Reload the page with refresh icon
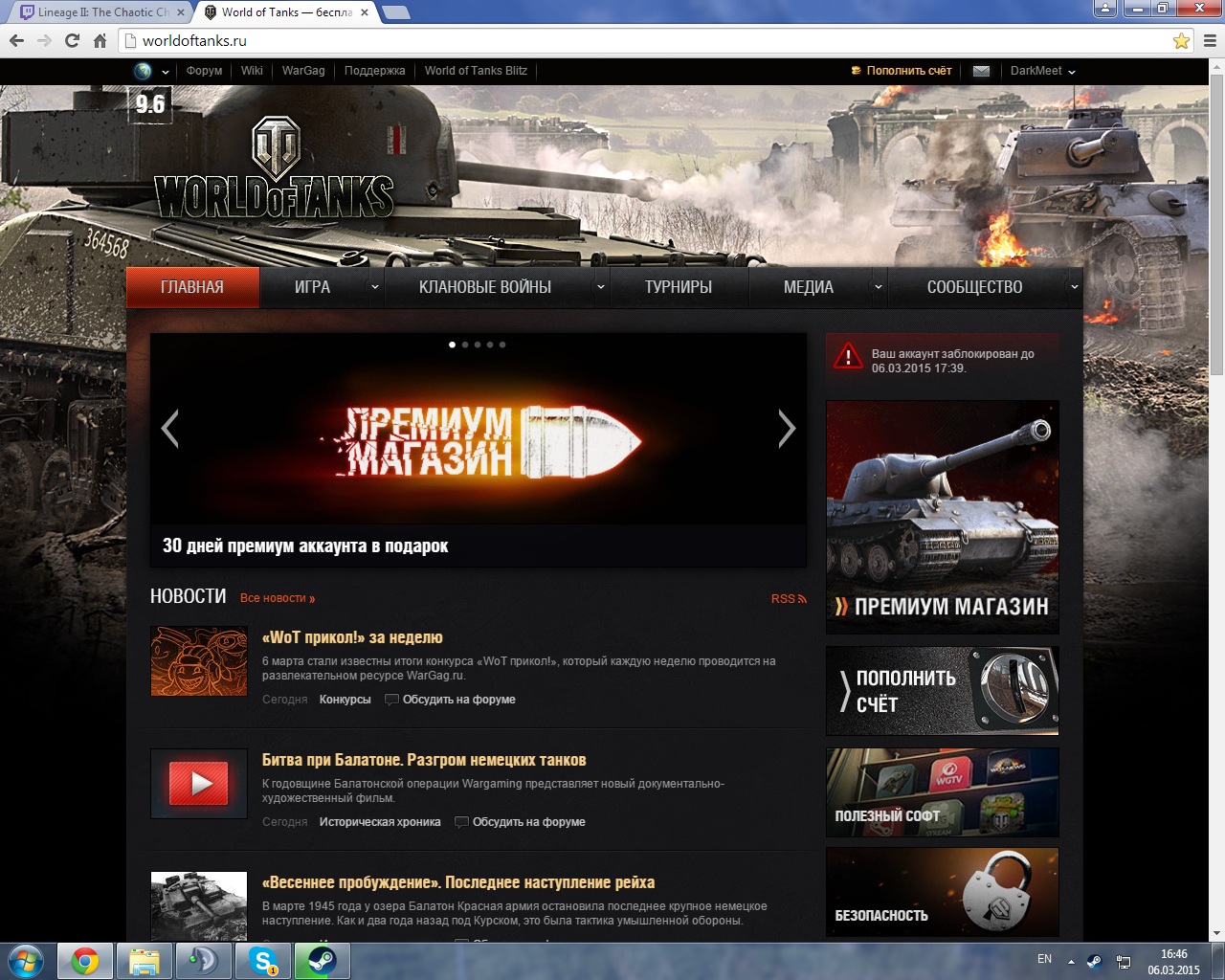Screen dimensions: 1225x980 [x=72, y=40]
